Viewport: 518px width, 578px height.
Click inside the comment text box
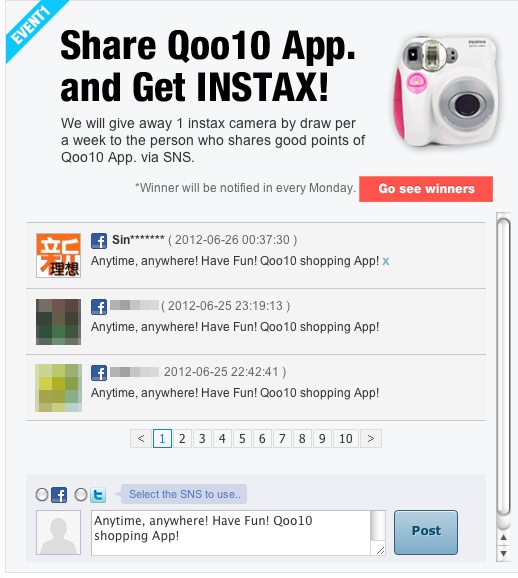point(231,533)
